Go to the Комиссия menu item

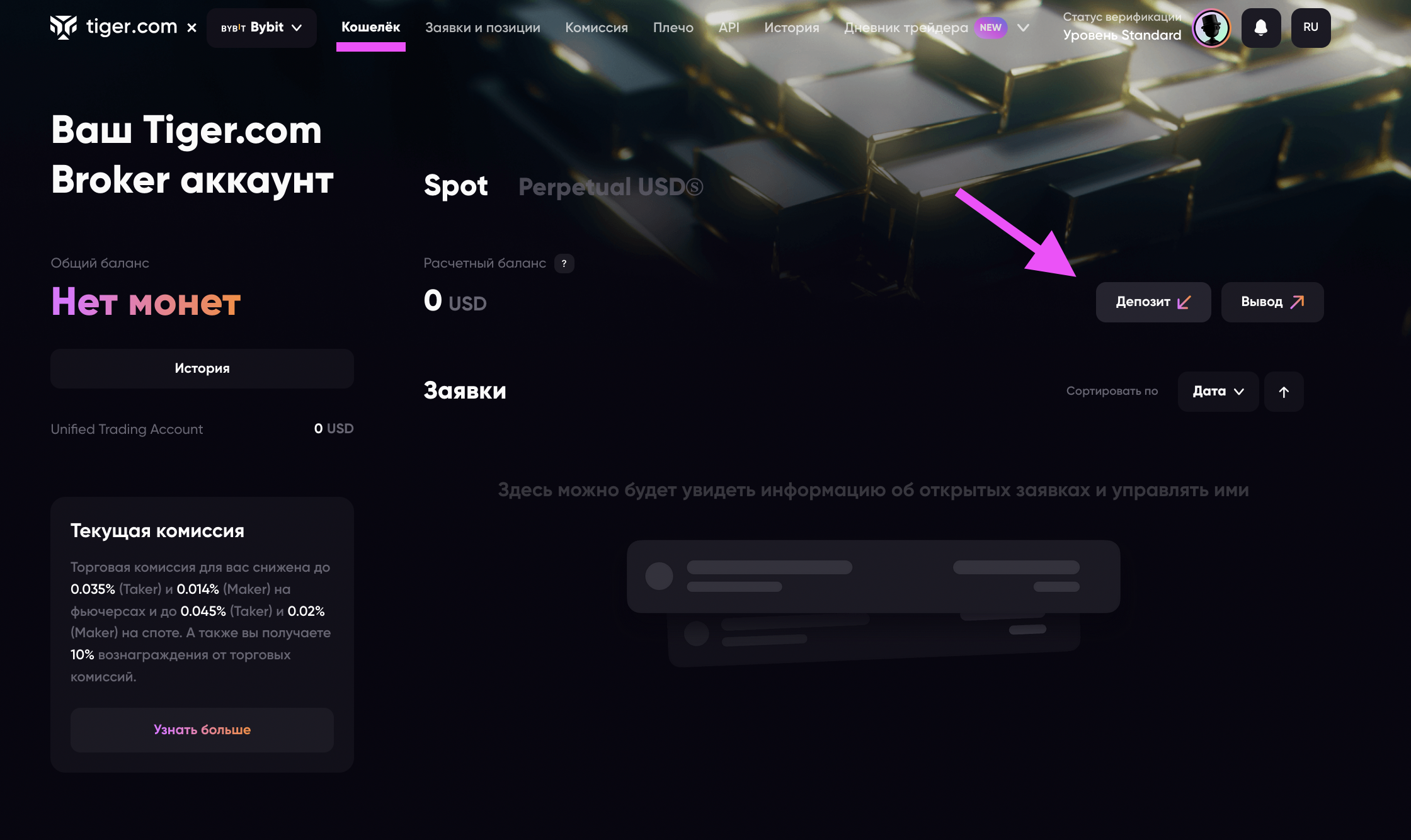[596, 28]
